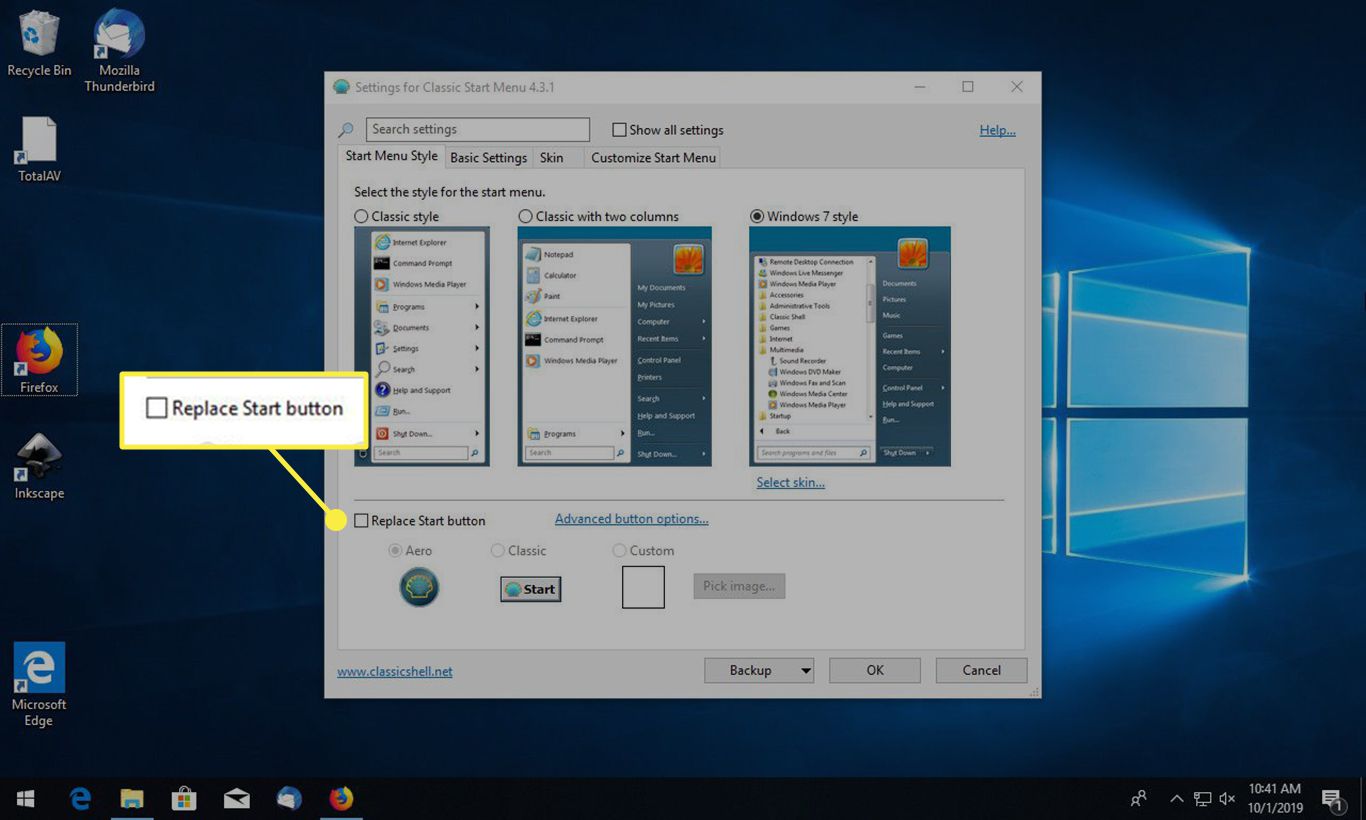
Task: Open the Windows Start button
Action: [x=26, y=798]
